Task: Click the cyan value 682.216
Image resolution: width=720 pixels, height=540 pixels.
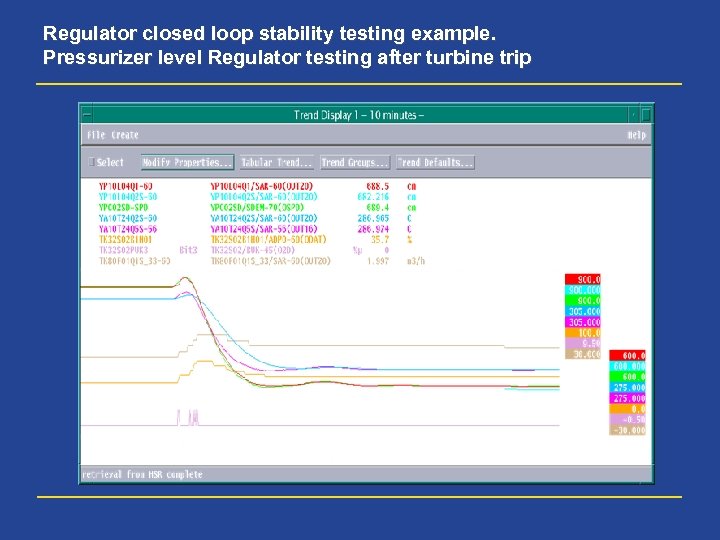Action: coord(373,197)
